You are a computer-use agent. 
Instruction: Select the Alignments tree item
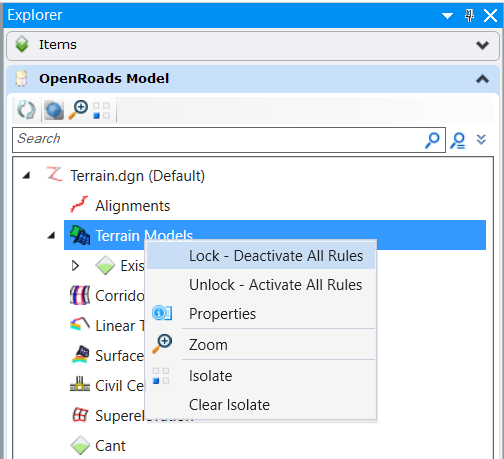pyautogui.click(x=133, y=205)
